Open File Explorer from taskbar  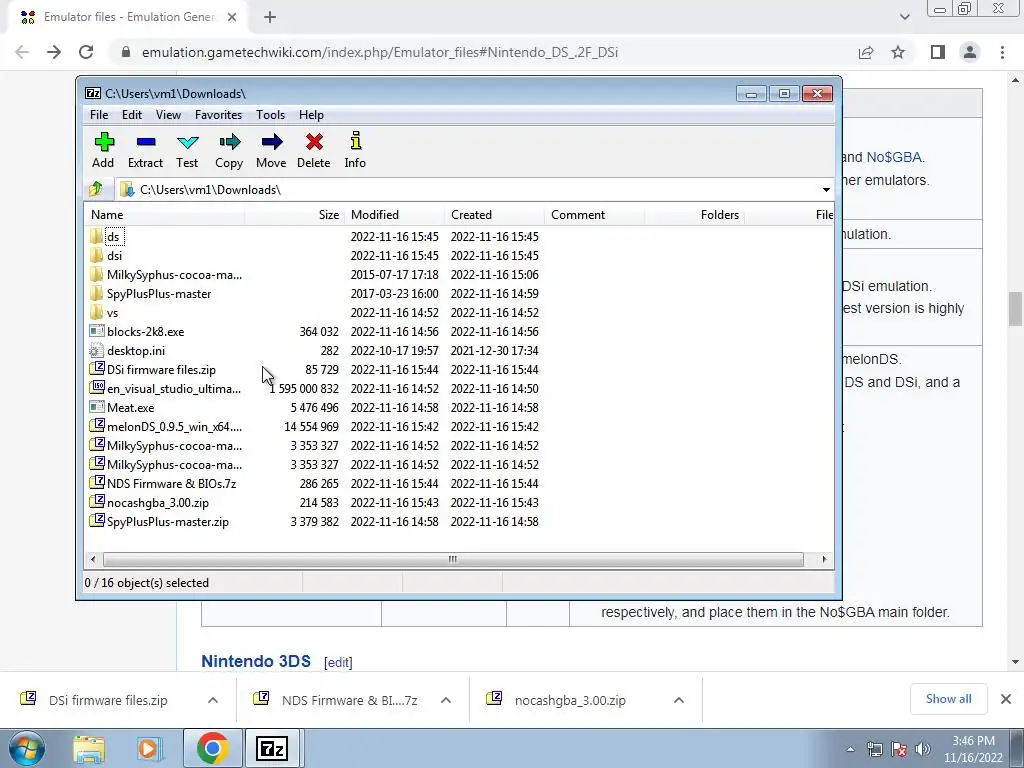(89, 748)
